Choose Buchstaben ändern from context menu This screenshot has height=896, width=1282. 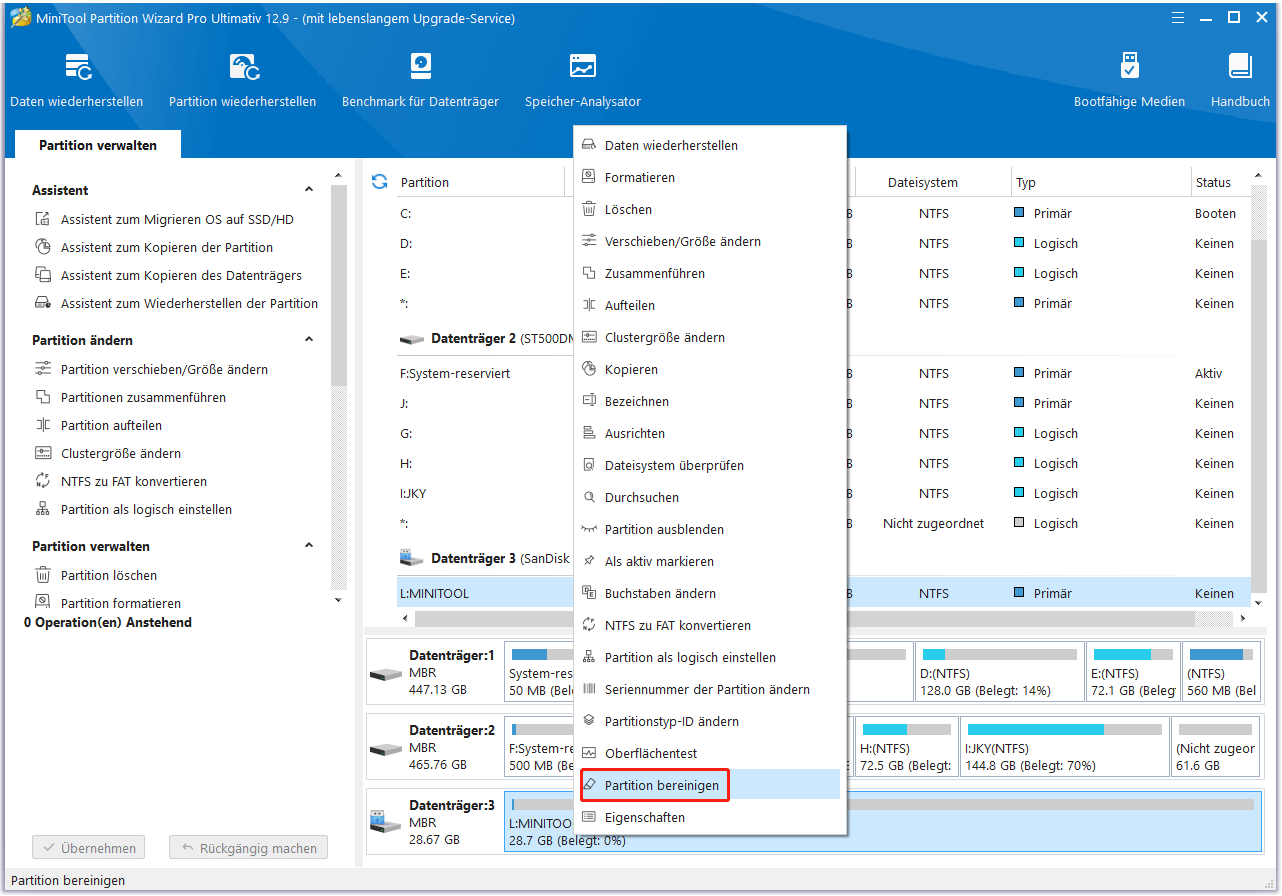(710, 593)
